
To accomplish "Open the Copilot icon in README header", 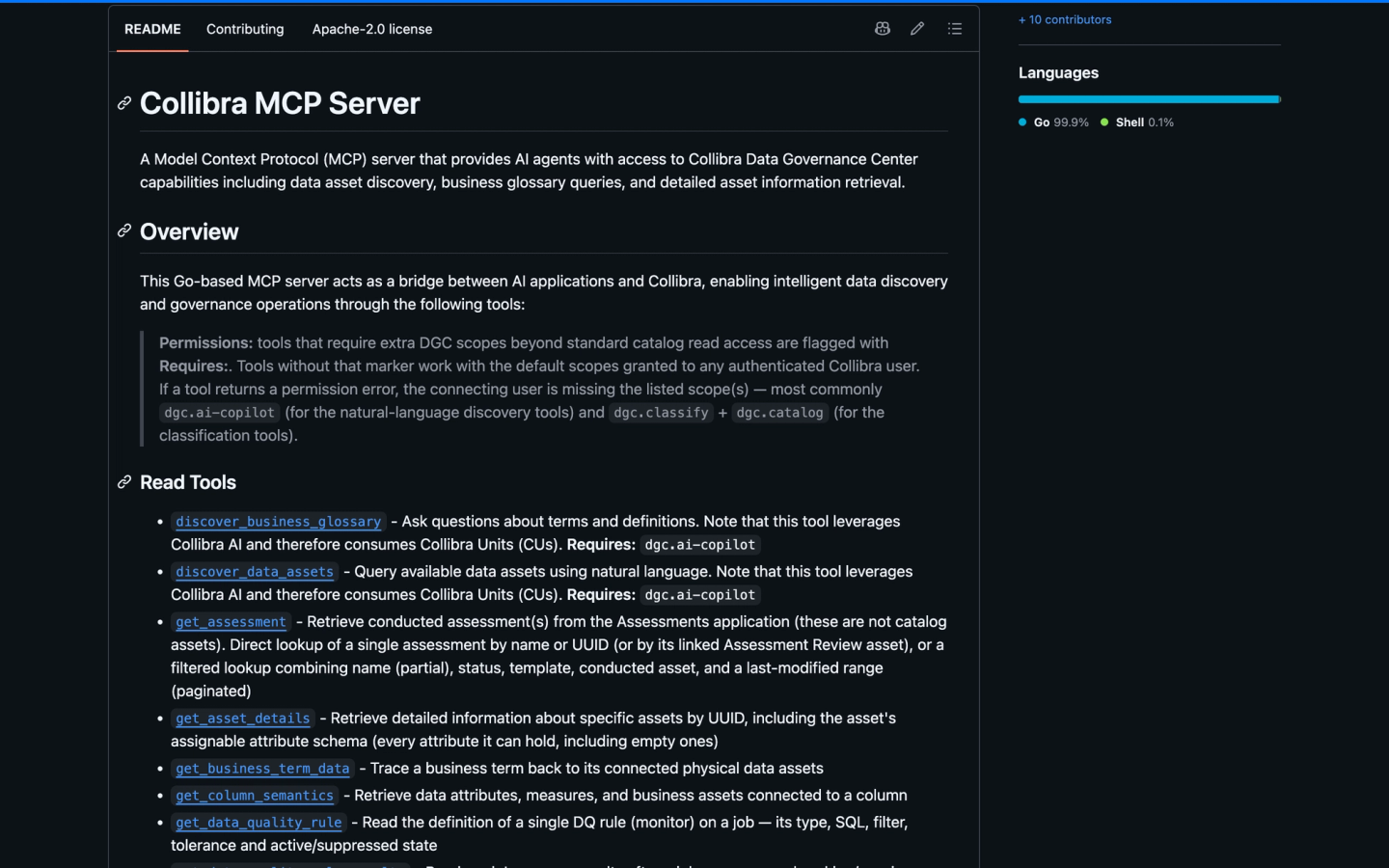I will pos(882,29).
